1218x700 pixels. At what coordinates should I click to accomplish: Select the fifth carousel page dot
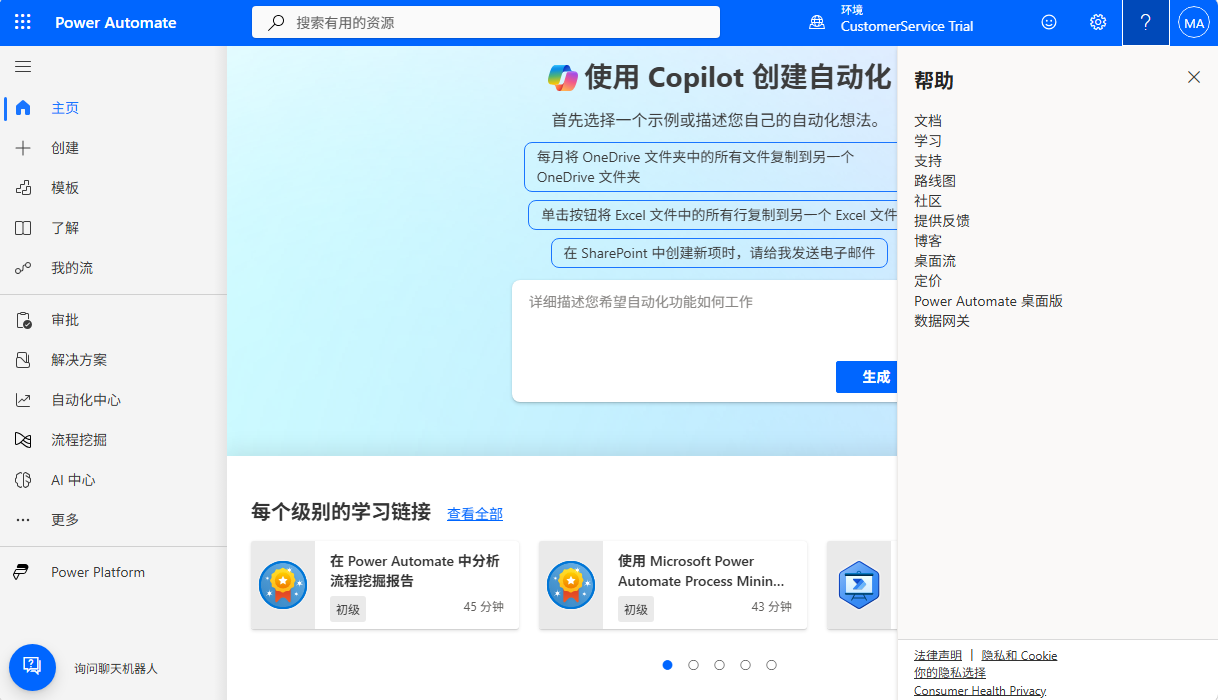point(771,665)
